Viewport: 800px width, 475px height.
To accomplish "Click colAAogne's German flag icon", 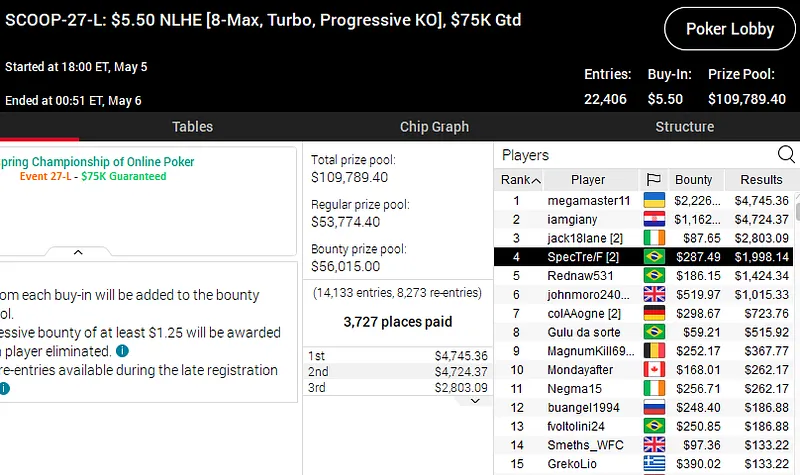I will point(655,313).
